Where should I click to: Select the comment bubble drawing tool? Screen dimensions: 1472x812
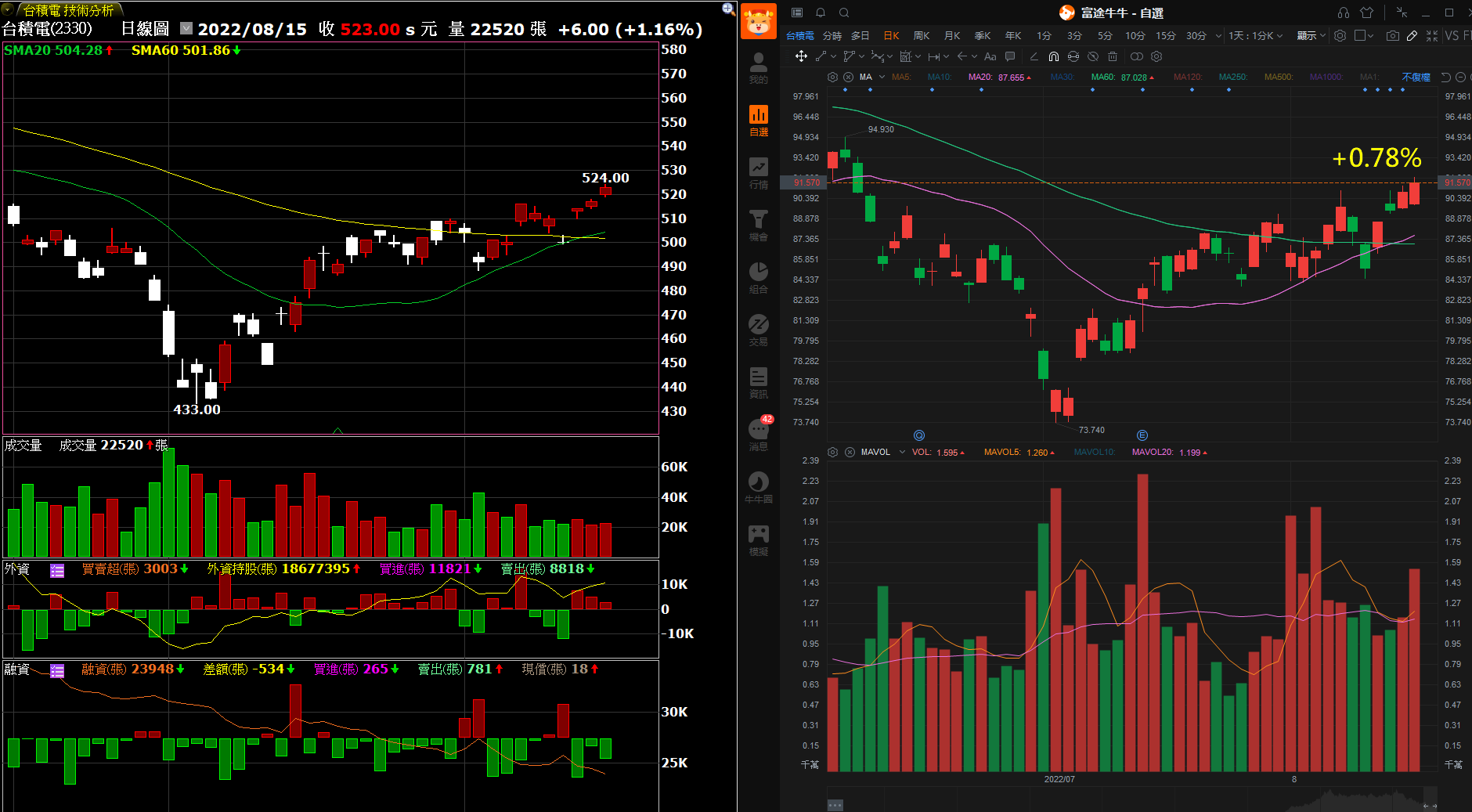pyautogui.click(x=1010, y=56)
